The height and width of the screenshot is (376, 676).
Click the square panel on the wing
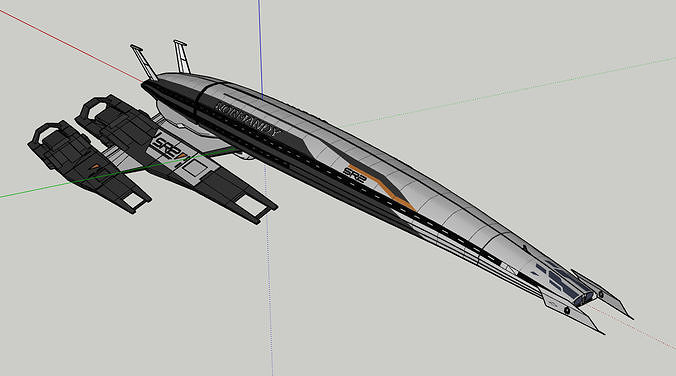coord(193,168)
